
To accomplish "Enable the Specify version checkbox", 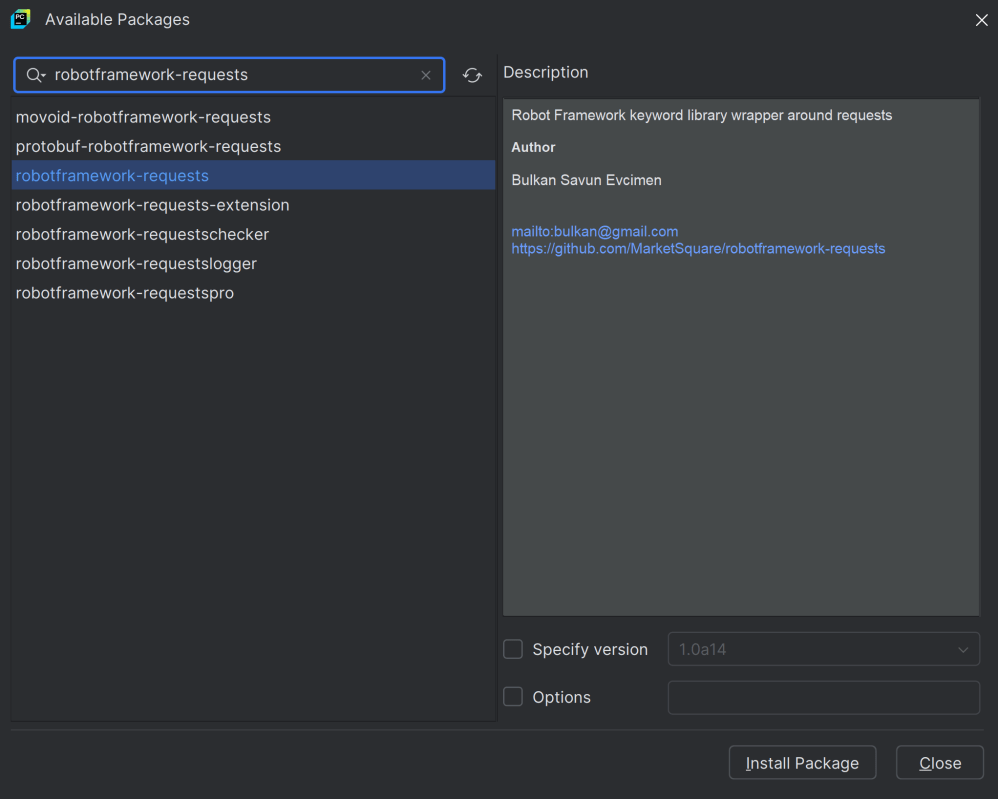I will 513,649.
